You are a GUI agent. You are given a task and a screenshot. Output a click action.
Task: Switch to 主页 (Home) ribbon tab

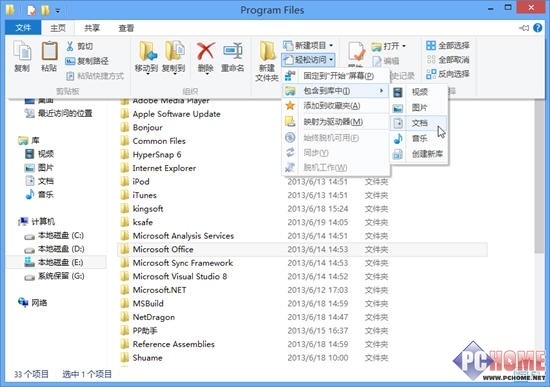58,28
